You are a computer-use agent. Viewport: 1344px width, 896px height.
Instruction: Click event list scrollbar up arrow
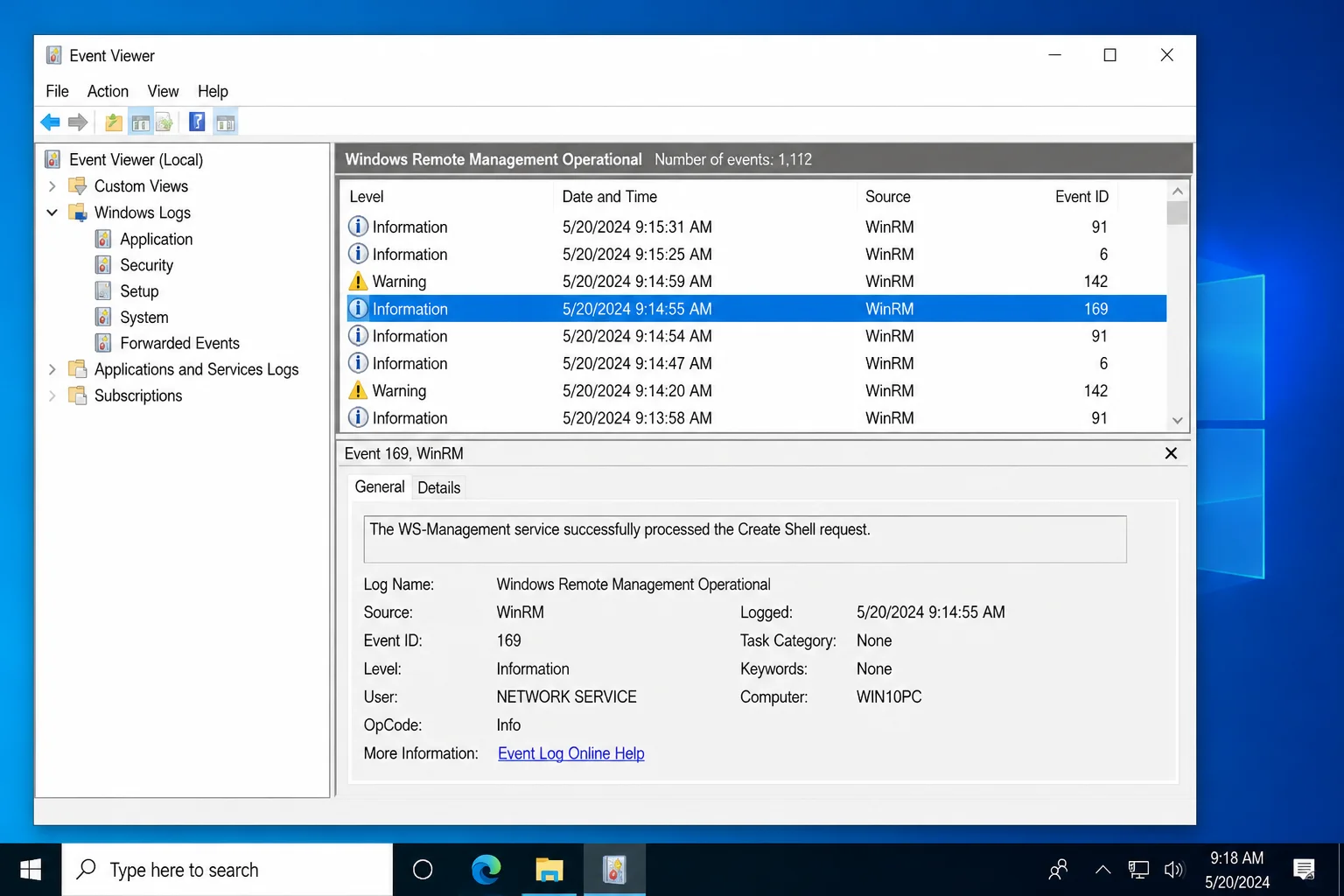click(1178, 191)
